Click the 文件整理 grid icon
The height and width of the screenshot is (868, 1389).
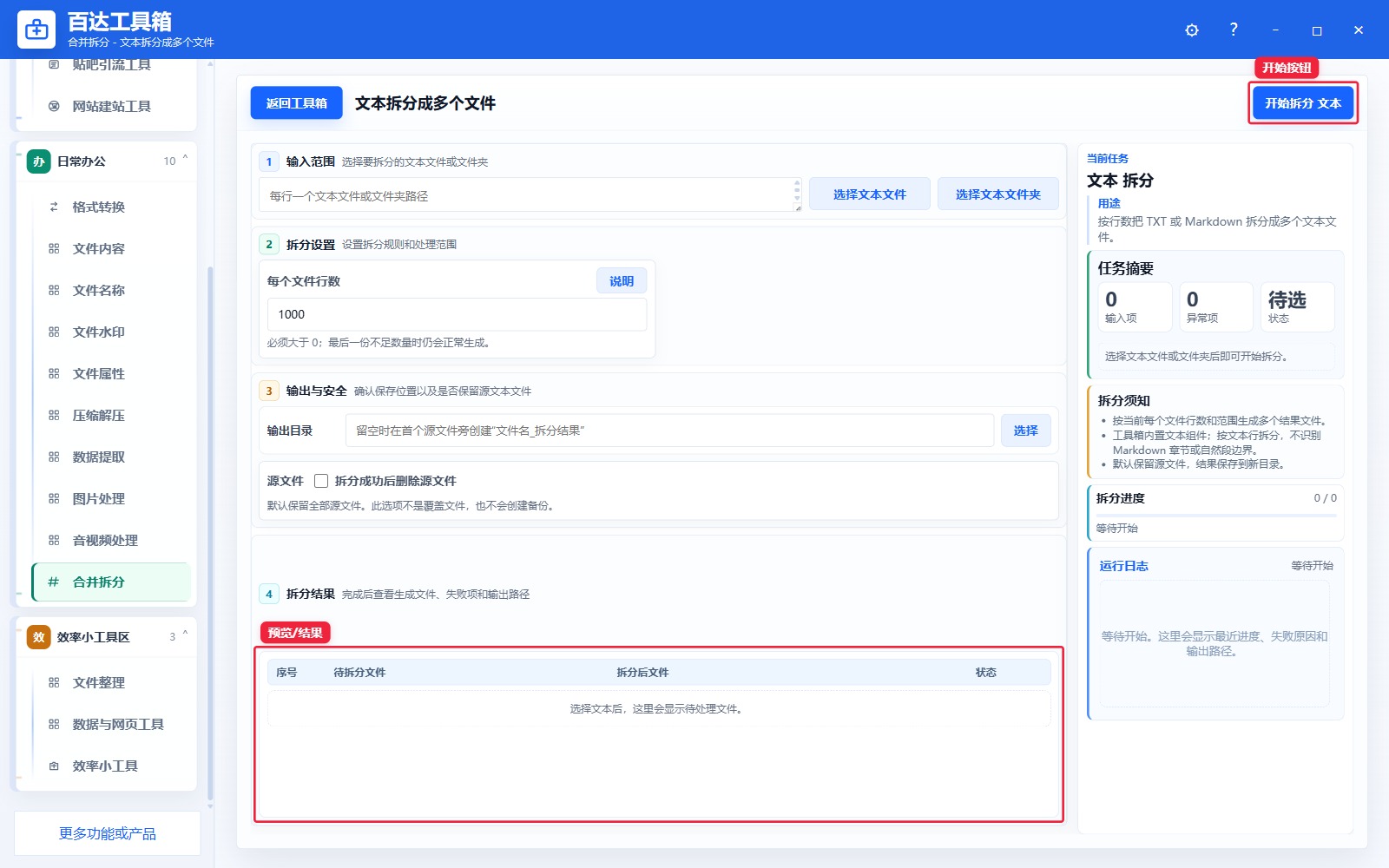click(x=54, y=682)
